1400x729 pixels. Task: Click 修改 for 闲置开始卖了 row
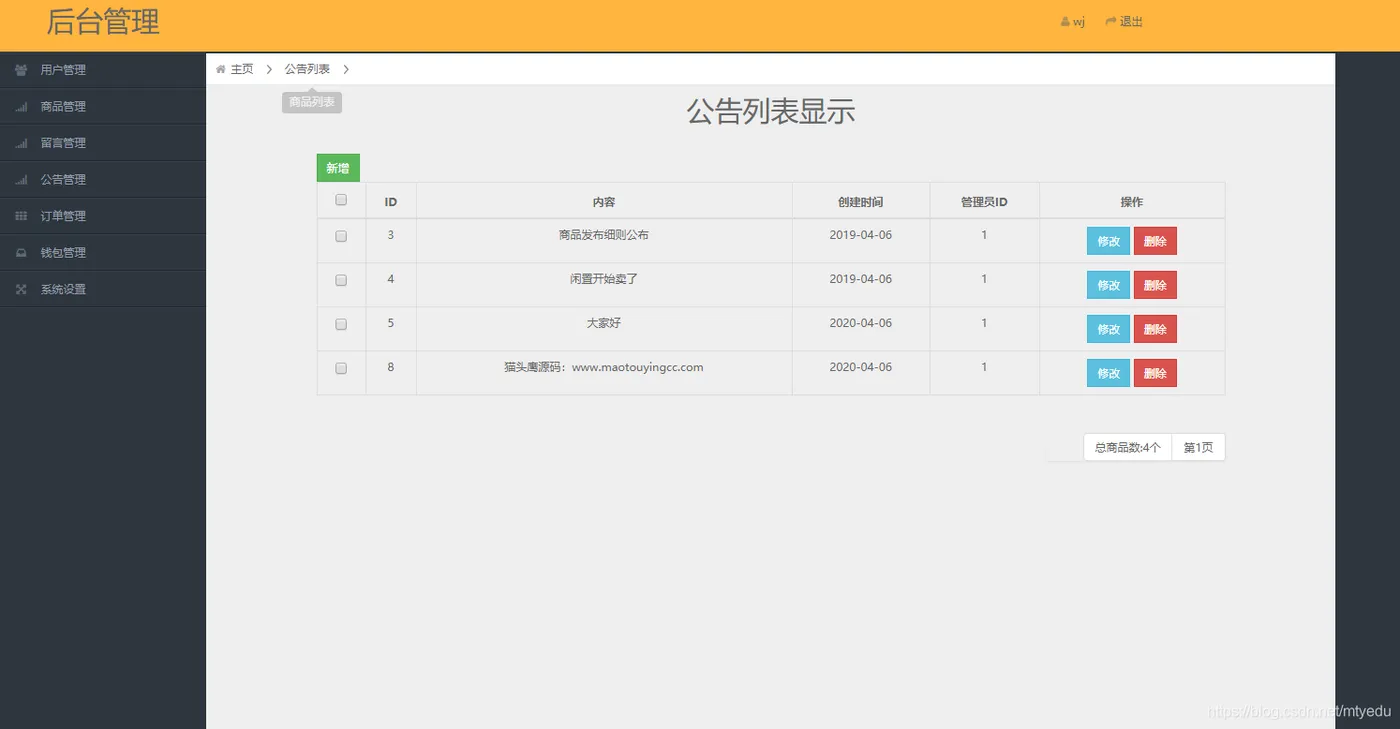click(x=1108, y=285)
